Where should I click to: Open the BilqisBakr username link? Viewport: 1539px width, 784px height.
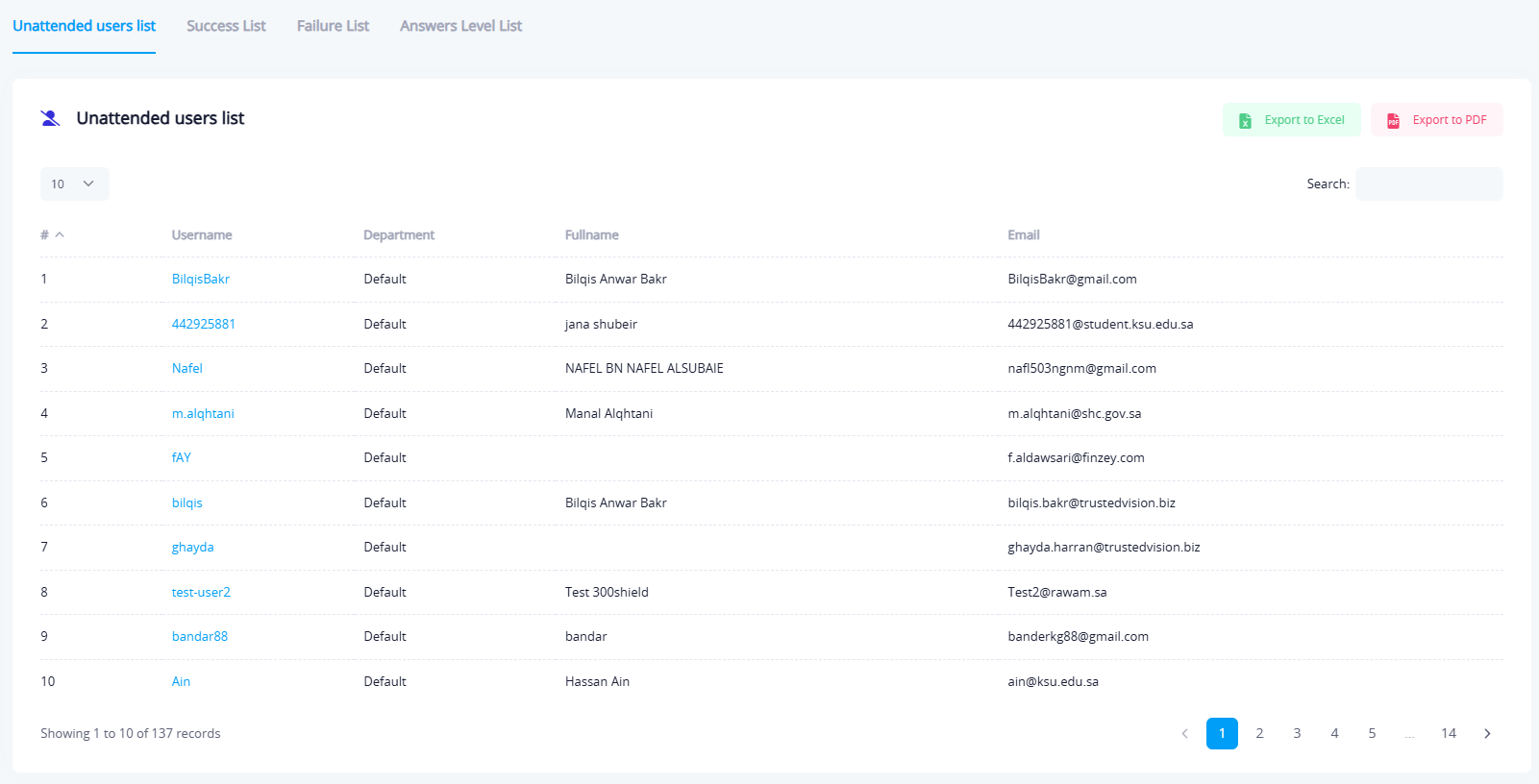click(x=200, y=279)
